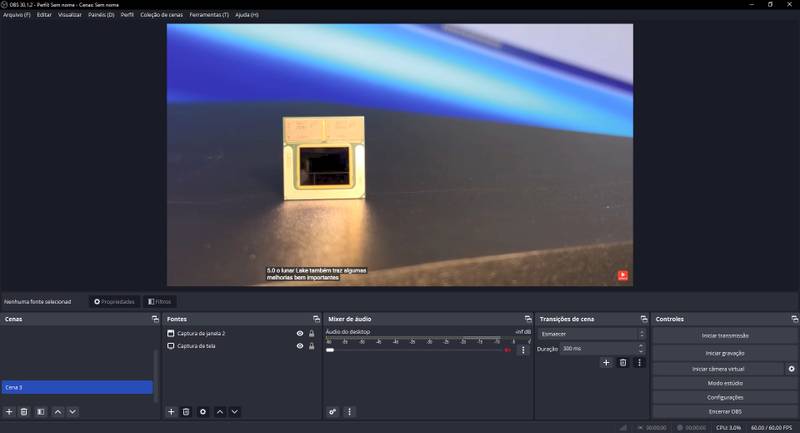Open Mixer de áudio bottom options menu

pos(349,412)
